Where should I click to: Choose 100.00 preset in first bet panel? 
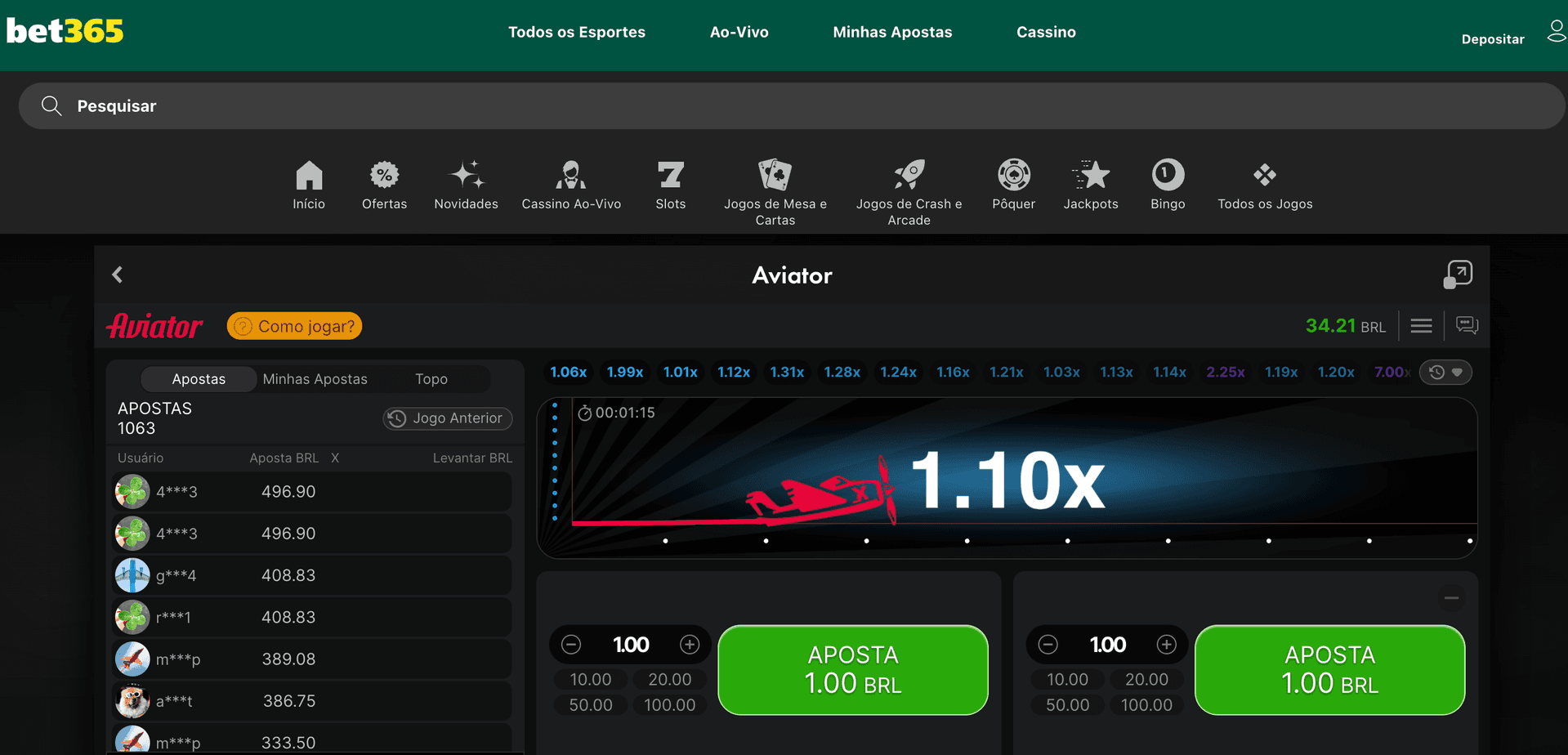(x=670, y=705)
